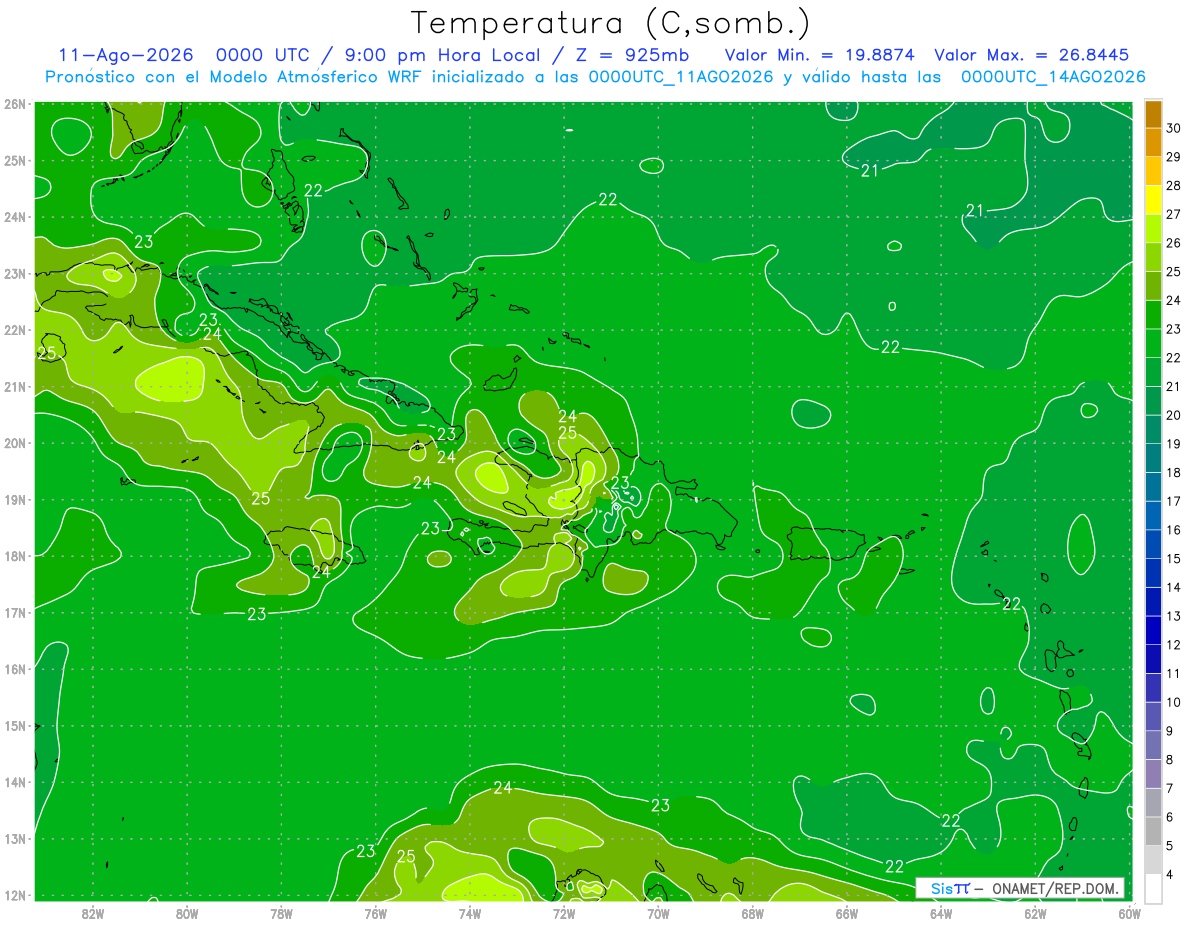Click the 76W longitude axis label

[375, 913]
